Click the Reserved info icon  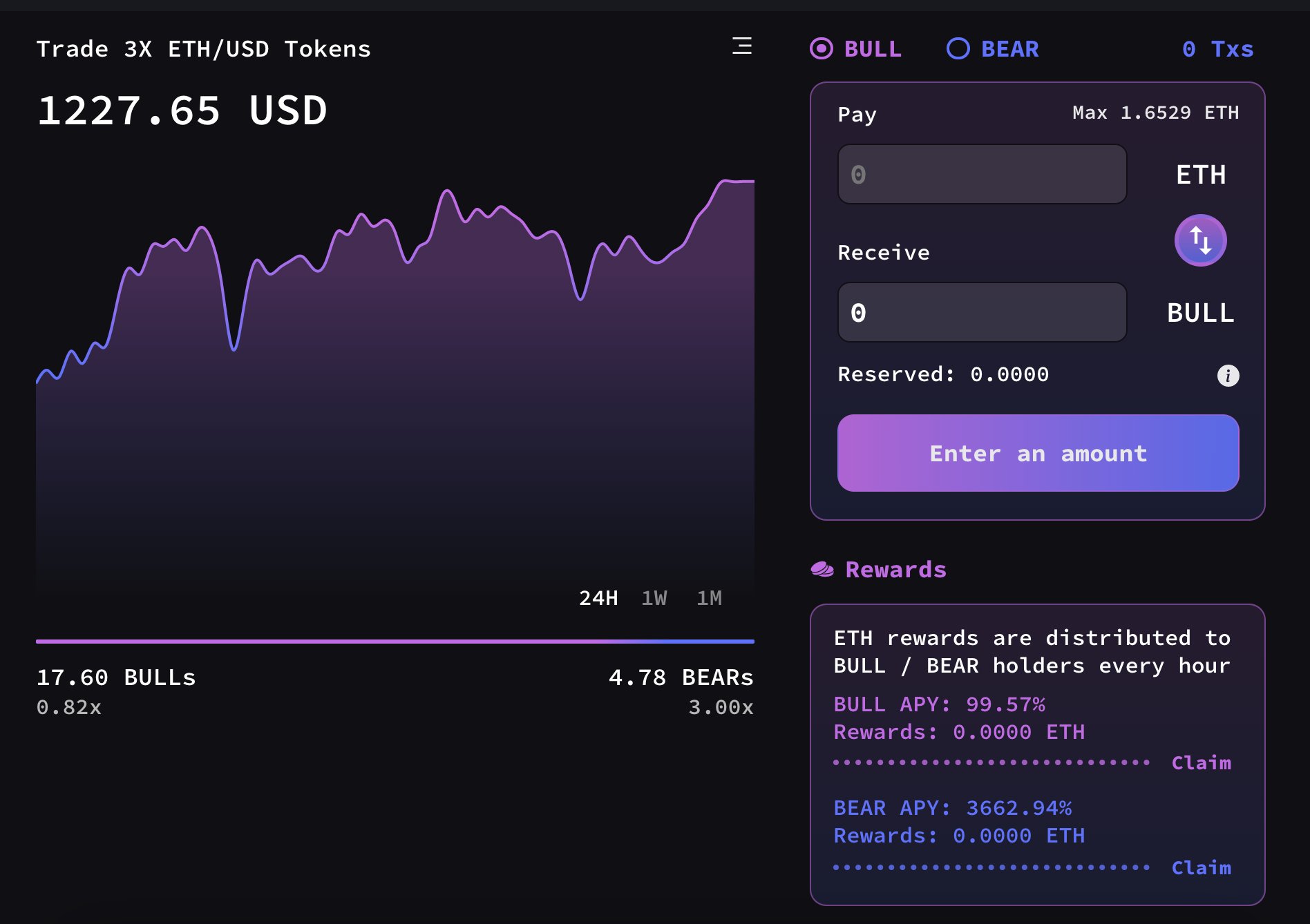click(1227, 376)
